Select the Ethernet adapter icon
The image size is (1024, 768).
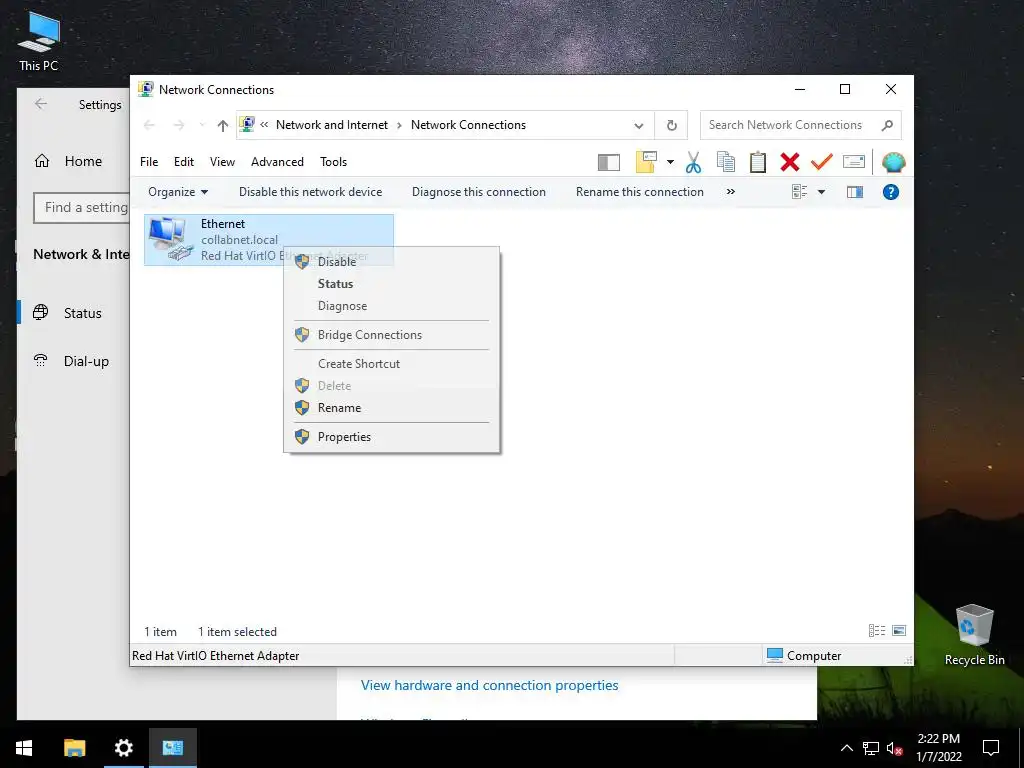coord(170,239)
